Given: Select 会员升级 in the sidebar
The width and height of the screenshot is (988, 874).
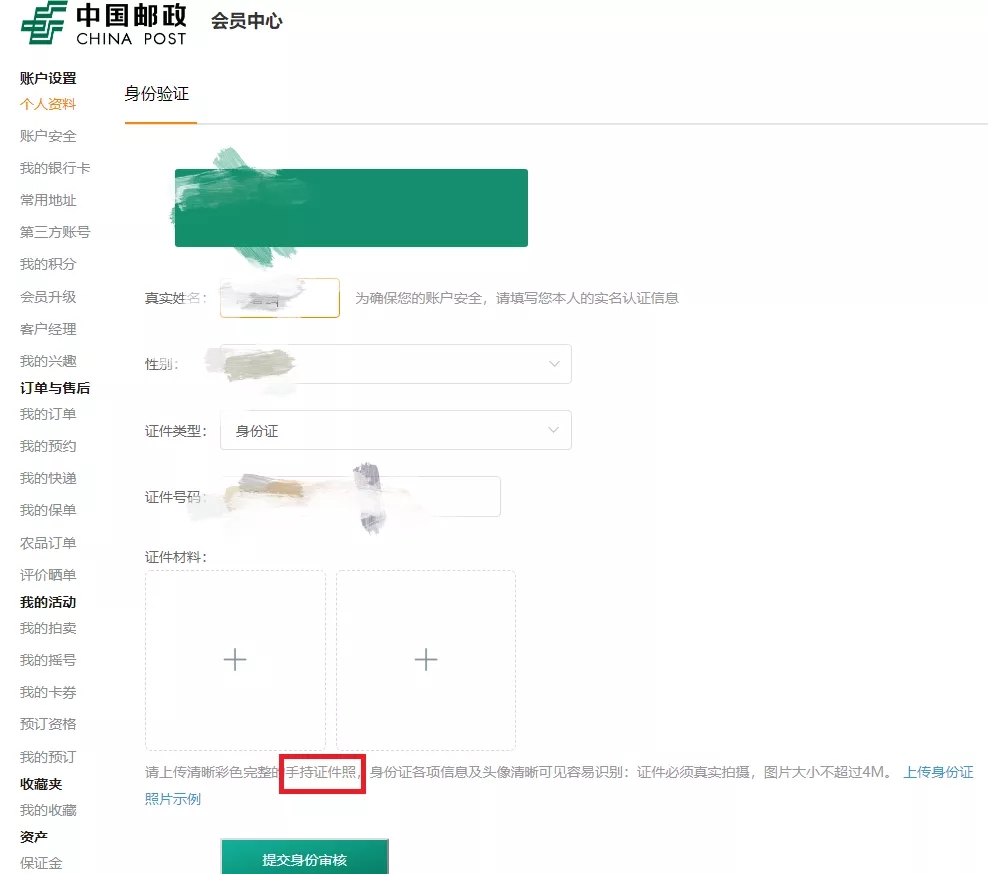Looking at the screenshot, I should point(48,297).
